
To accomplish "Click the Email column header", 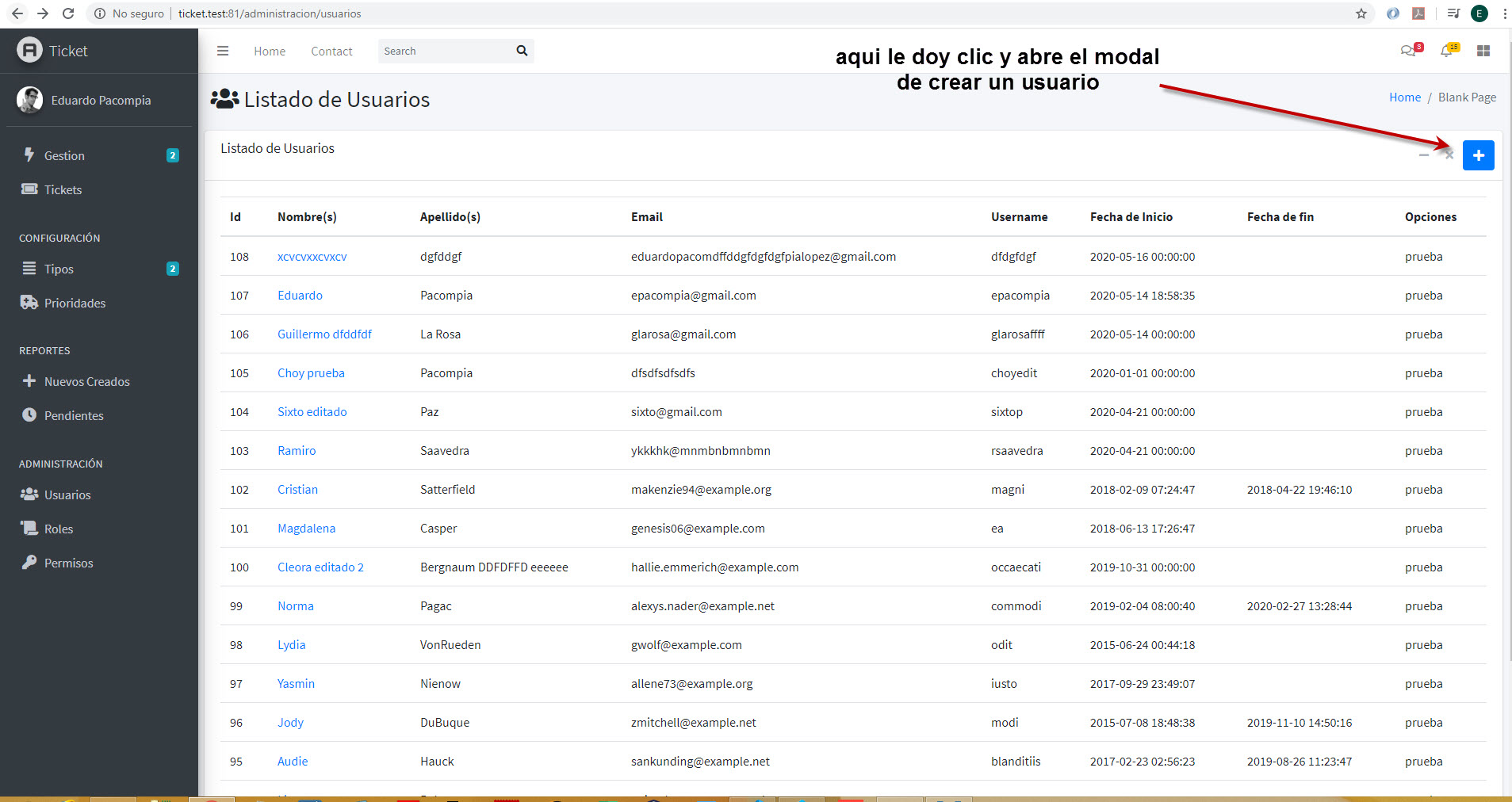I will click(x=646, y=217).
